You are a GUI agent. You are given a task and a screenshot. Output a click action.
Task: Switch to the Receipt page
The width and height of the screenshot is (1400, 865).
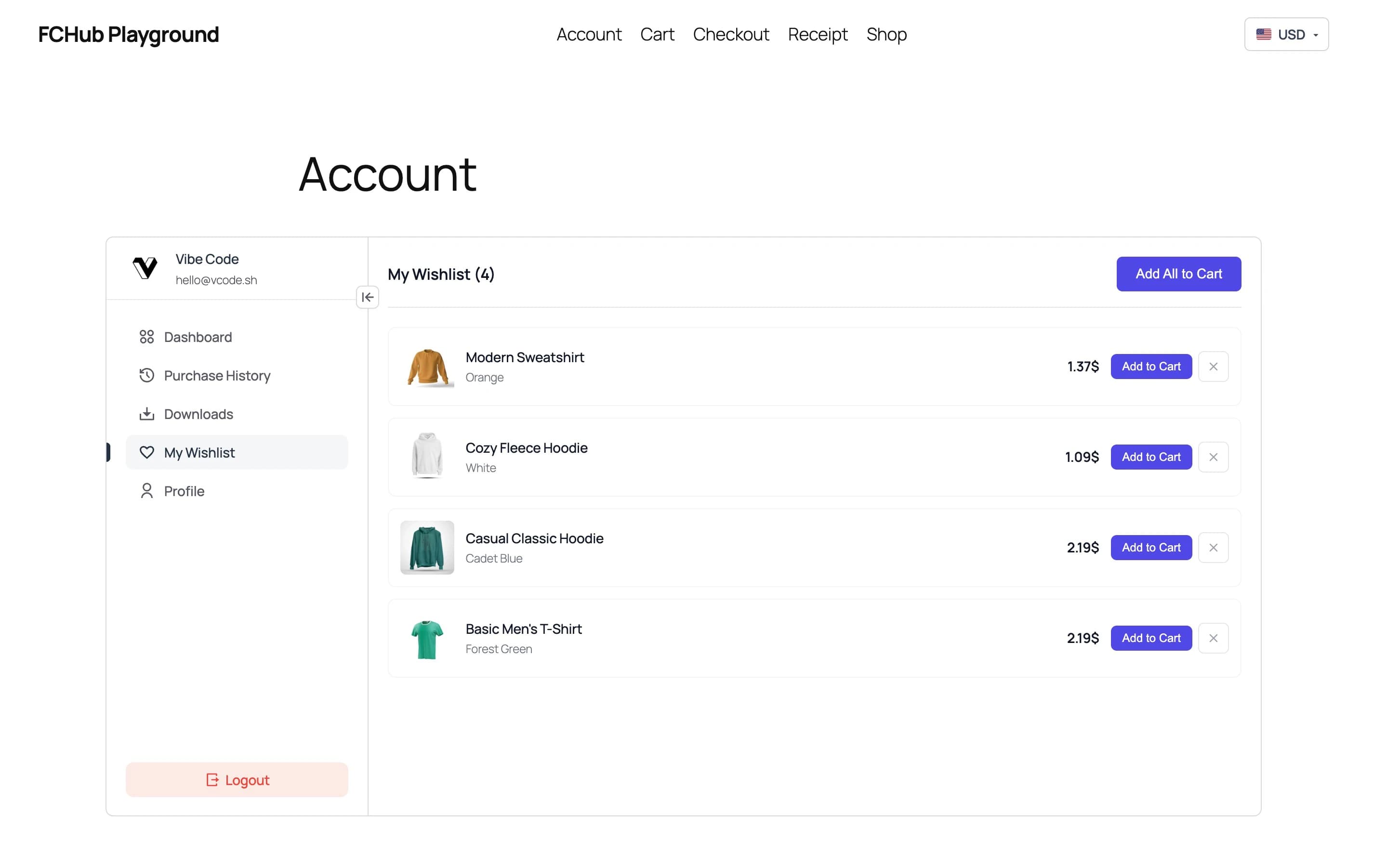(x=817, y=34)
